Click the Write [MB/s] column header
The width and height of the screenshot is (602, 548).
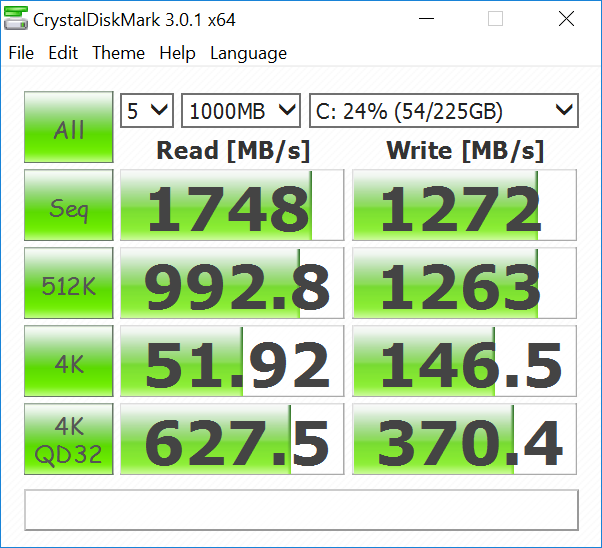465,151
